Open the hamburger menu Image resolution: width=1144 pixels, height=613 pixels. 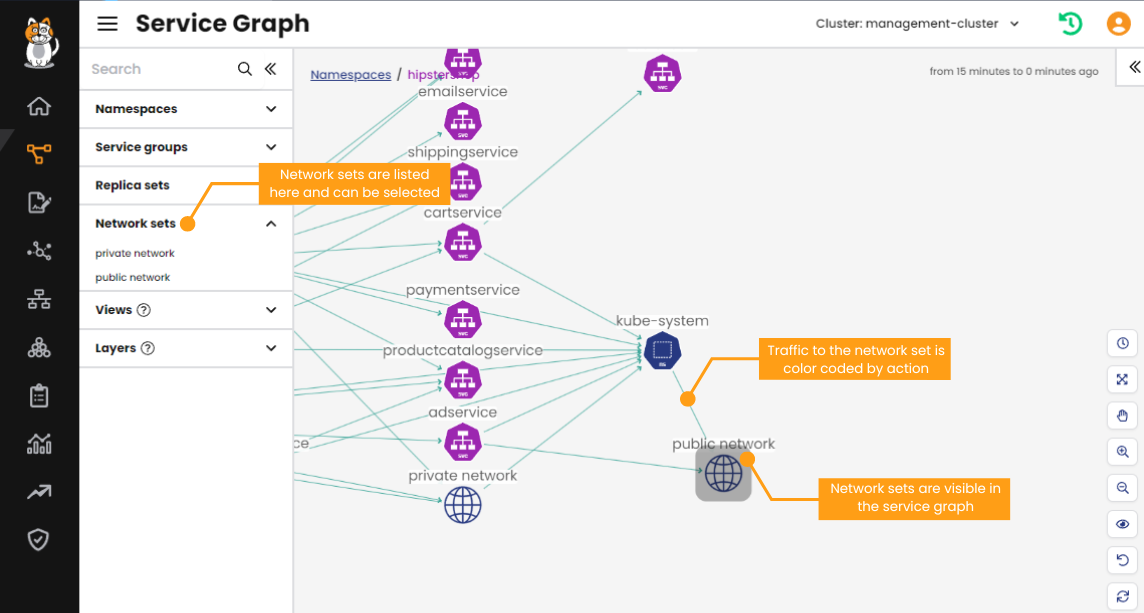[x=107, y=23]
